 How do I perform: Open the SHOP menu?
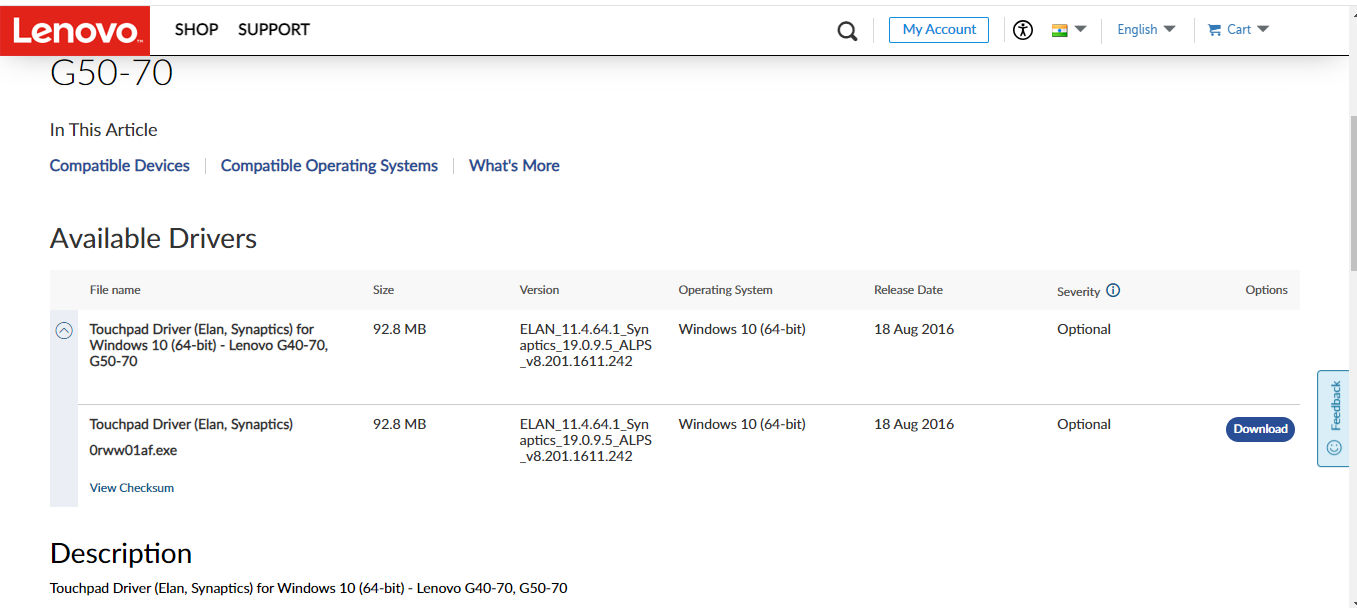point(196,30)
